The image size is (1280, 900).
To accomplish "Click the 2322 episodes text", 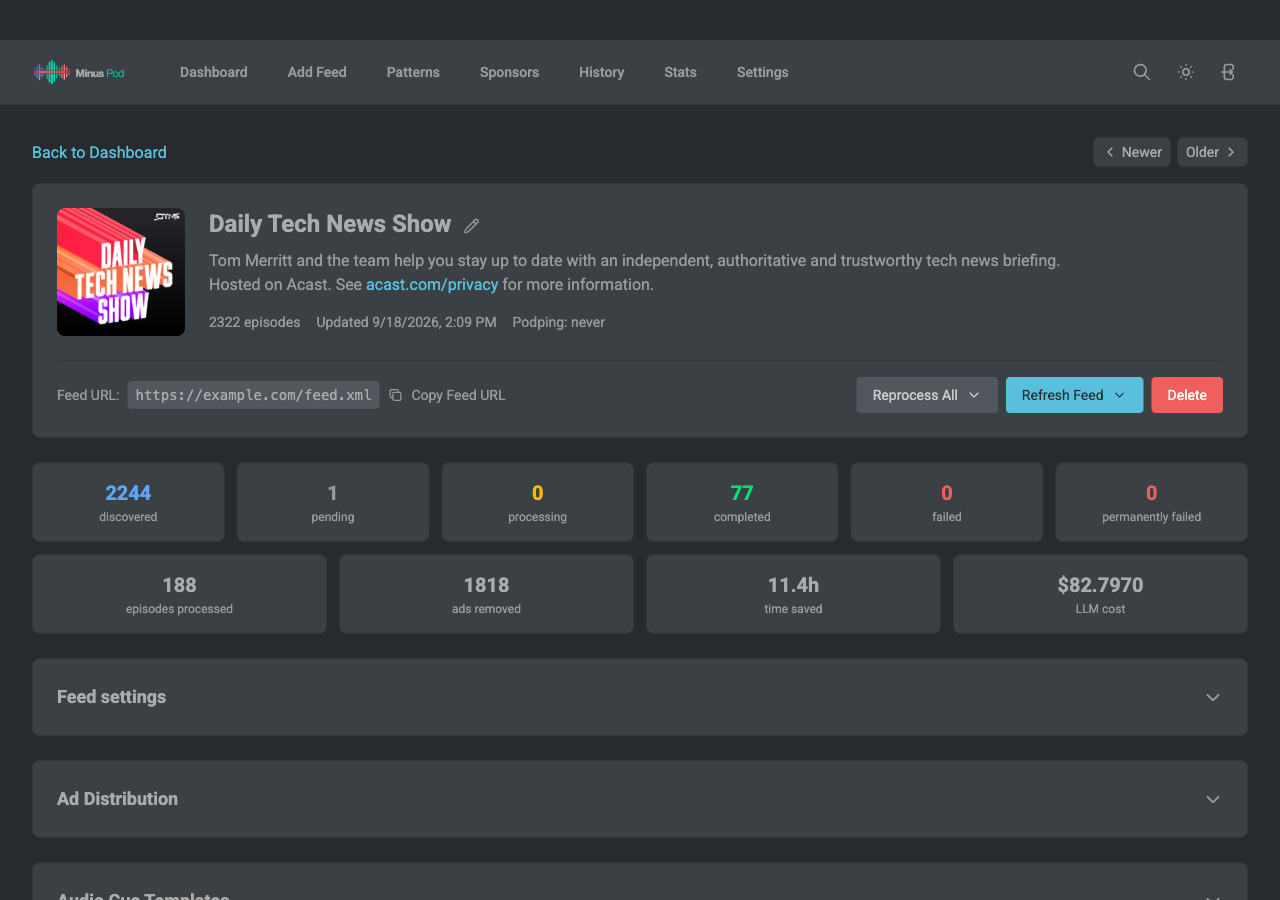I will tap(254, 322).
